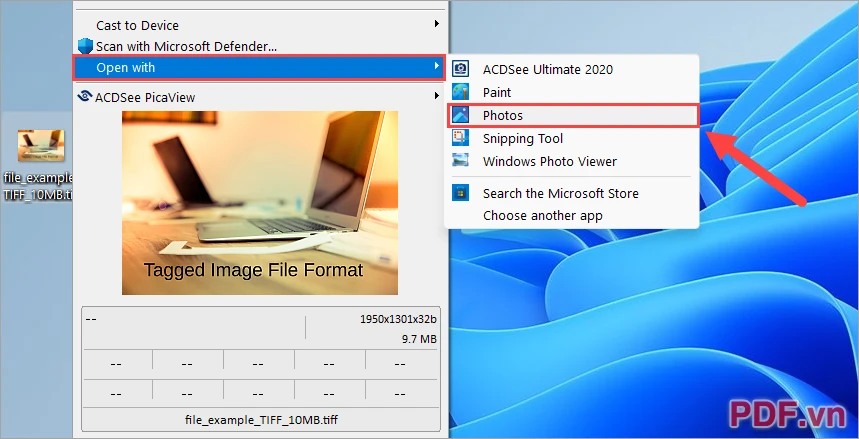
Task: Click the Photos app icon
Action: click(460, 115)
